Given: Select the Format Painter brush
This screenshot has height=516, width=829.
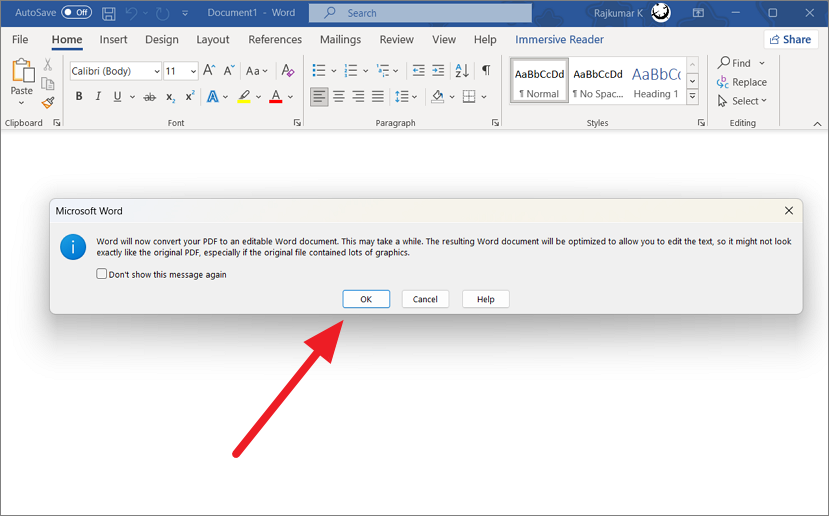Looking at the screenshot, I should click(x=48, y=102).
